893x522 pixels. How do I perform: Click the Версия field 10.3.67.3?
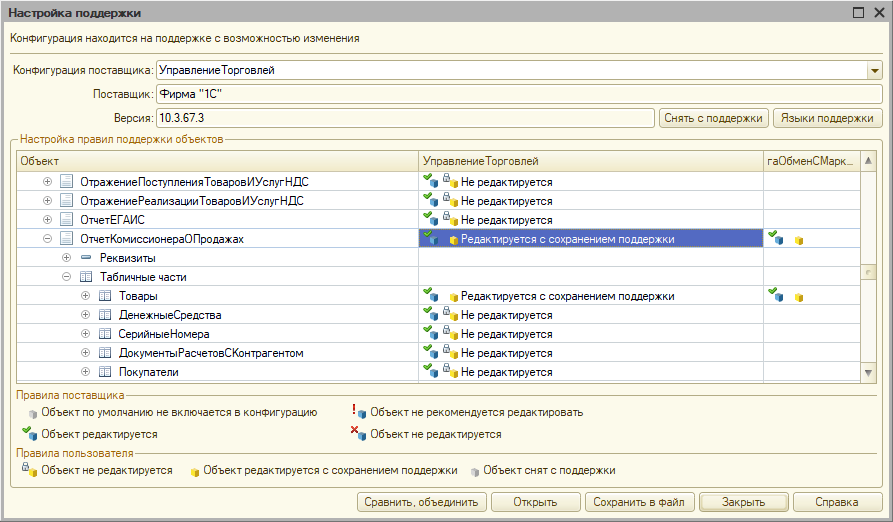click(405, 118)
